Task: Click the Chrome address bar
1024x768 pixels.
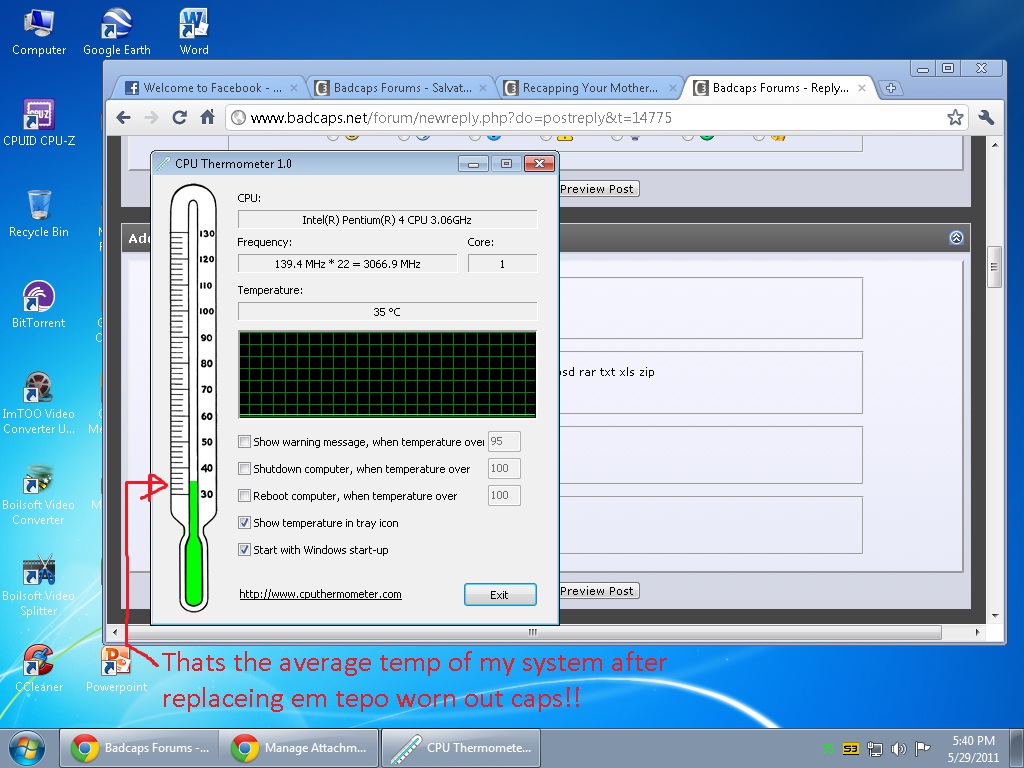Action: (x=590, y=117)
